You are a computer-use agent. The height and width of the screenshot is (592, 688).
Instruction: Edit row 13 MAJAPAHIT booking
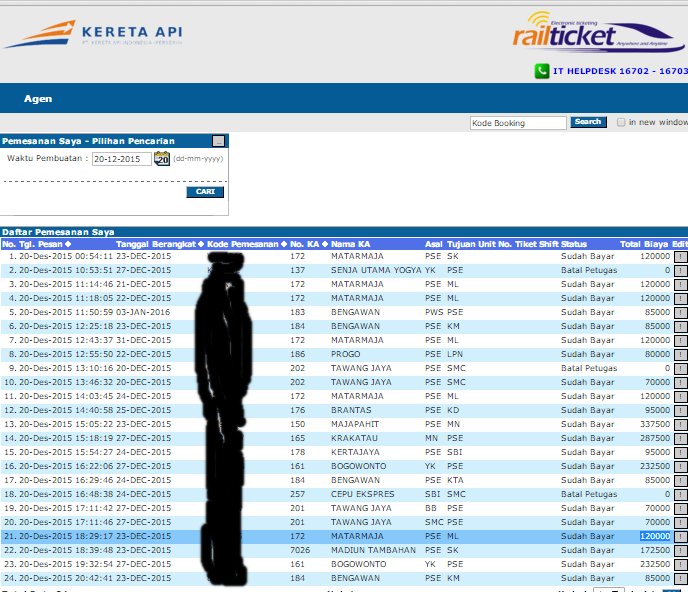680,425
